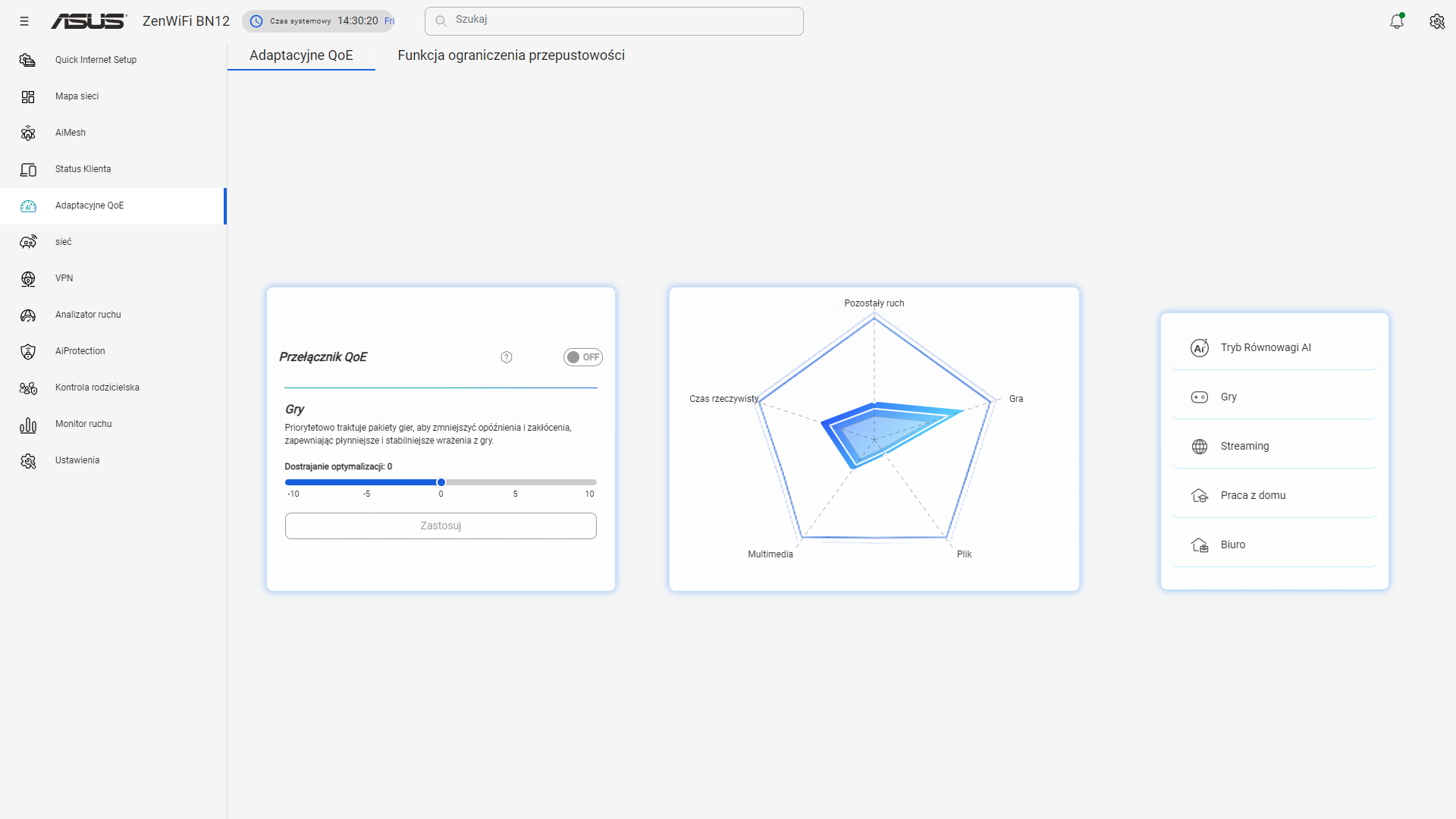Open Funkcja ograniczenia przepustowości tab

point(511,55)
